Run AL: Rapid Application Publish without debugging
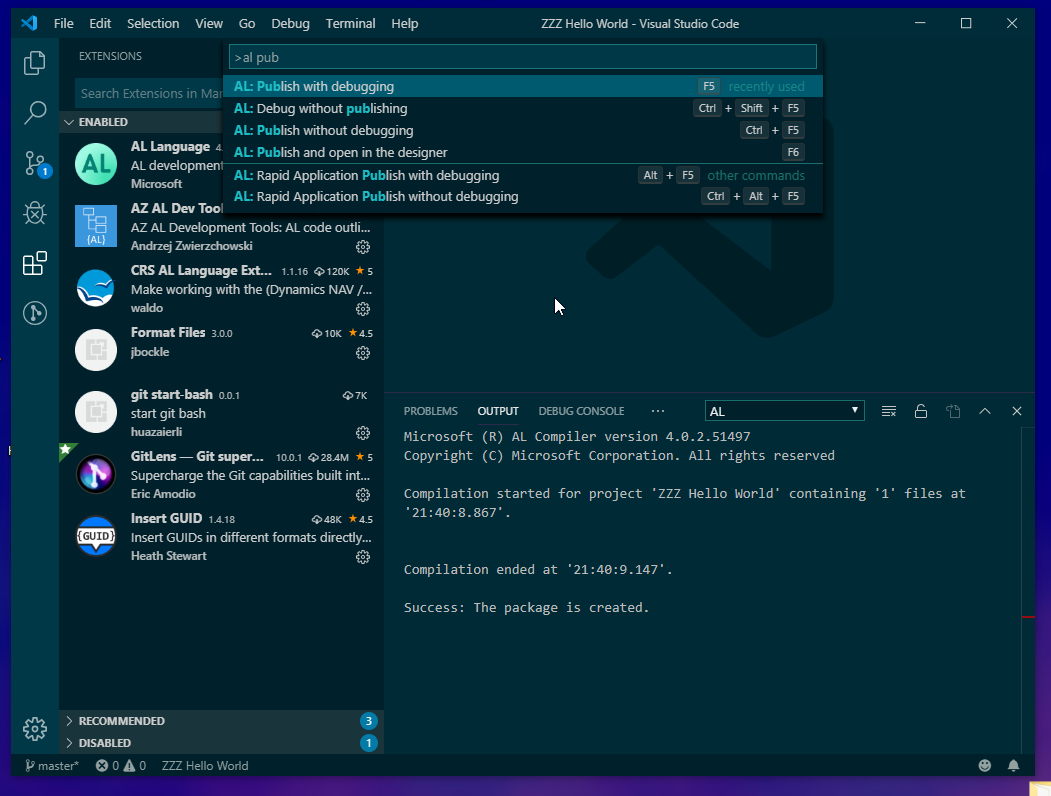Image resolution: width=1051 pixels, height=796 pixels. [523, 196]
